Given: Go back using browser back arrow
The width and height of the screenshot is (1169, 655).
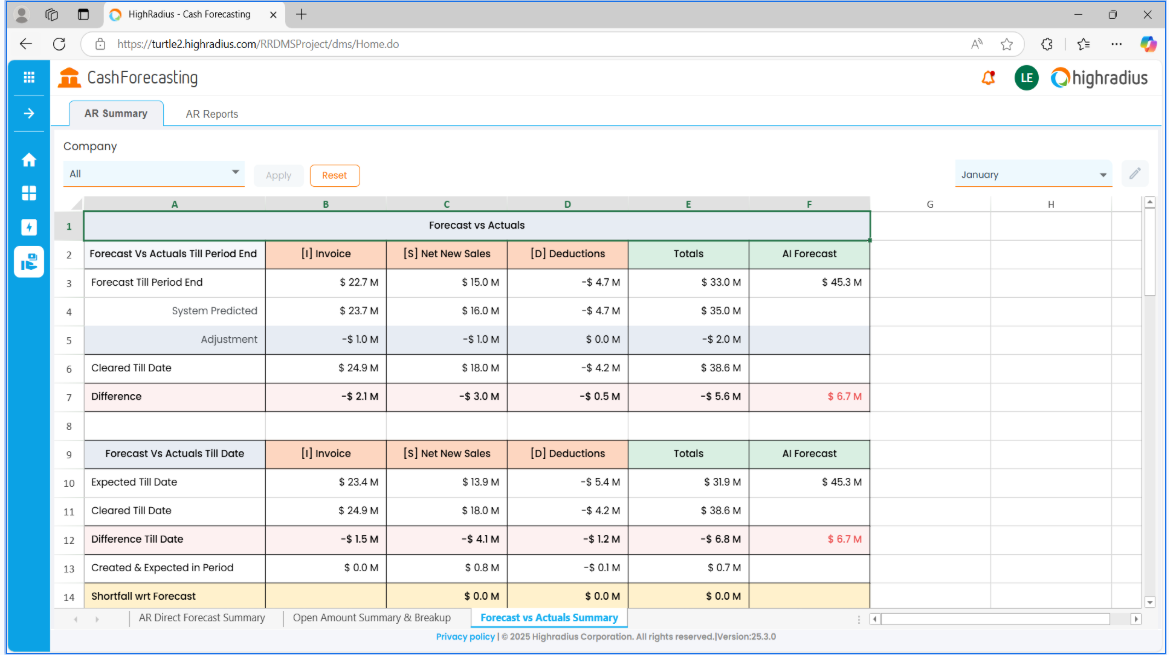Looking at the screenshot, I should [26, 44].
